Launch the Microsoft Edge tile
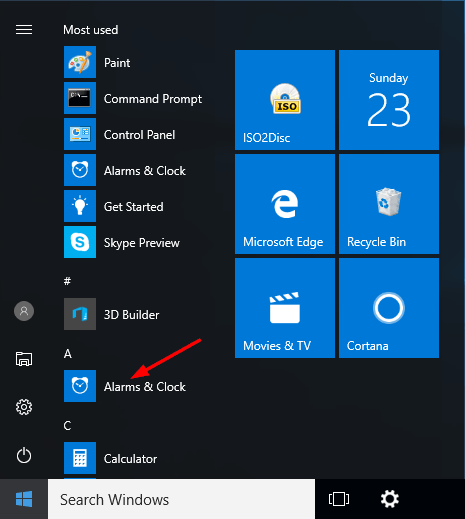The height and width of the screenshot is (519, 465). point(285,204)
